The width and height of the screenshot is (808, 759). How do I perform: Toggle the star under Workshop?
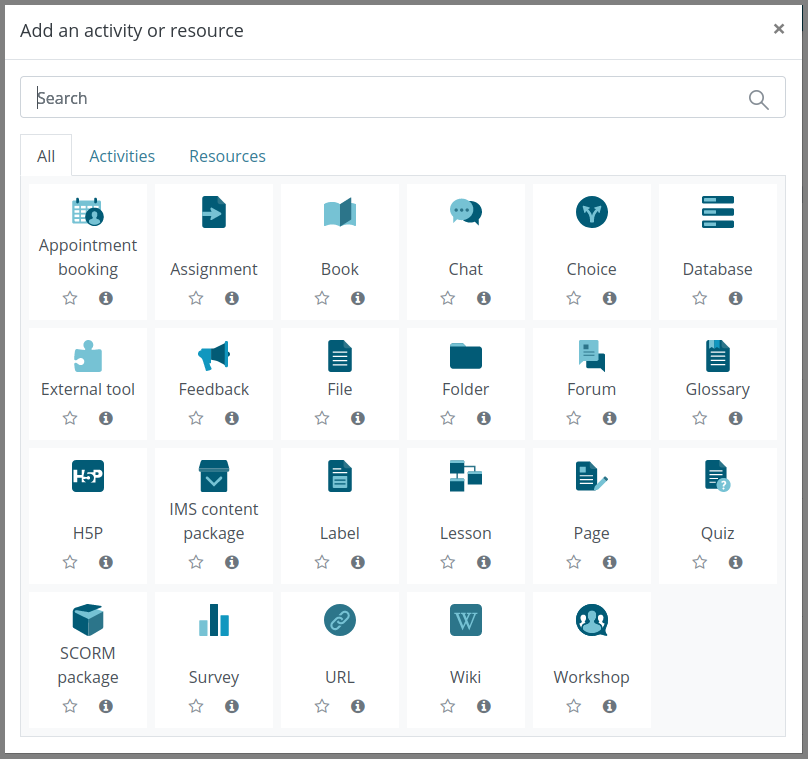[574, 706]
